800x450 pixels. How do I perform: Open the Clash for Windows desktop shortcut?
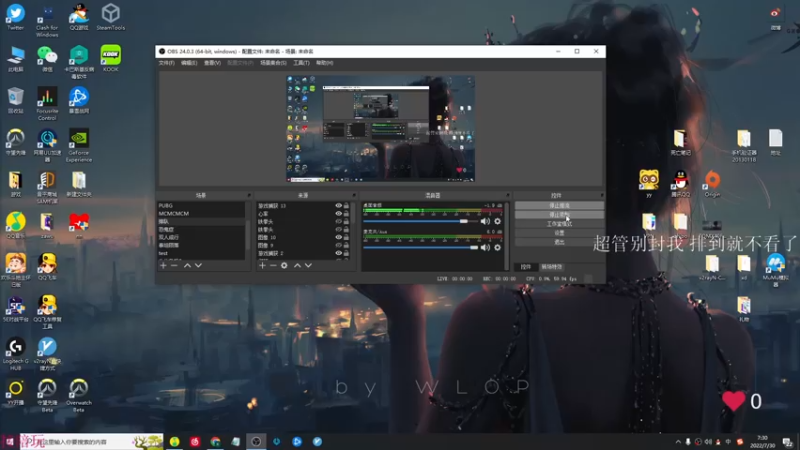[47, 20]
